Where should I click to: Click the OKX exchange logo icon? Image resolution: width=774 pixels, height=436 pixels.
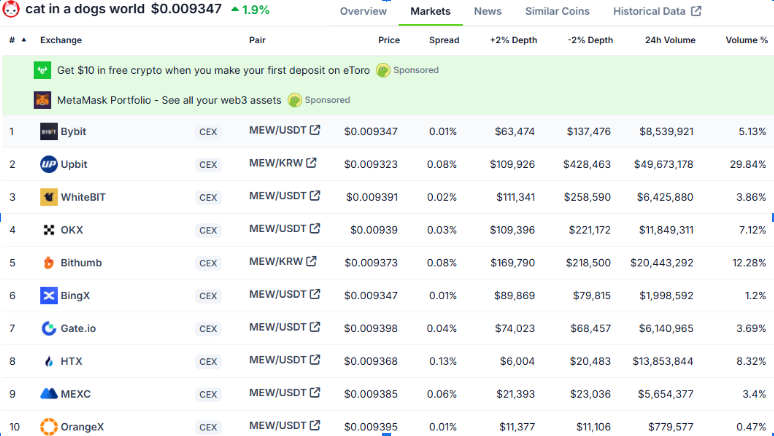[x=49, y=230]
